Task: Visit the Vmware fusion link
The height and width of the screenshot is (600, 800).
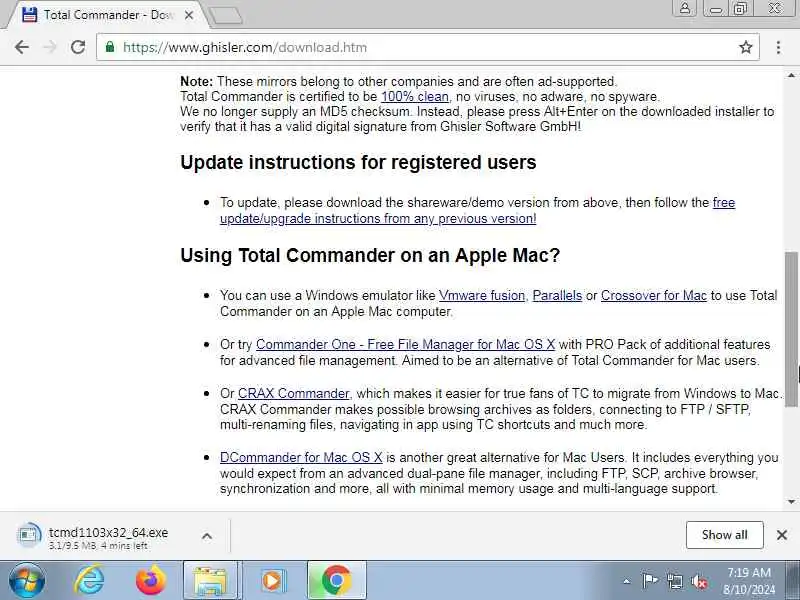Action: point(482,295)
